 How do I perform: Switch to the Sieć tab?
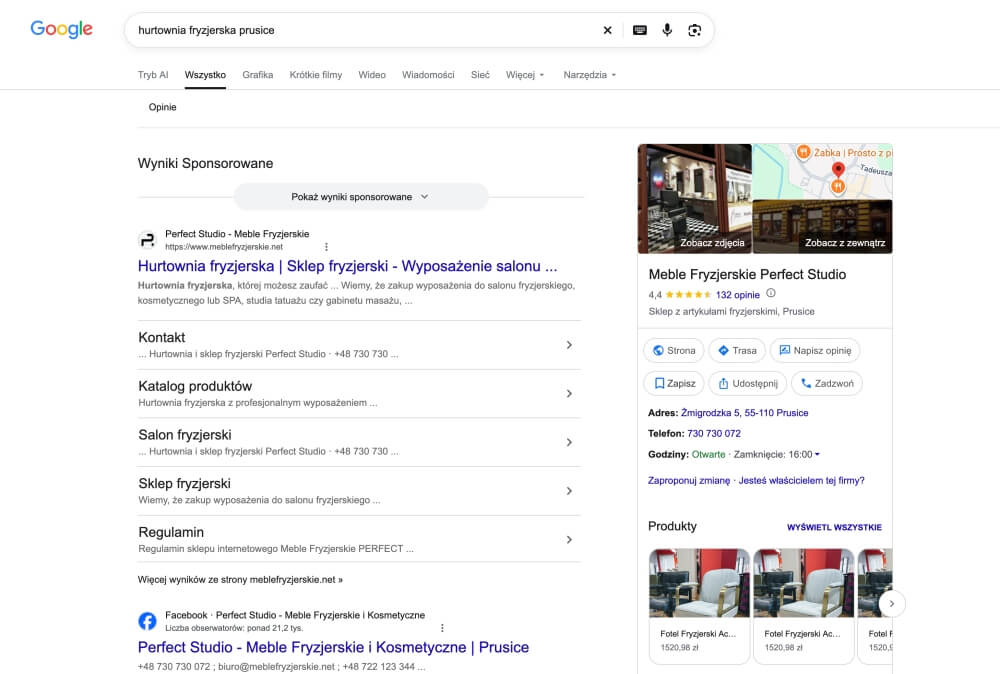click(x=480, y=75)
